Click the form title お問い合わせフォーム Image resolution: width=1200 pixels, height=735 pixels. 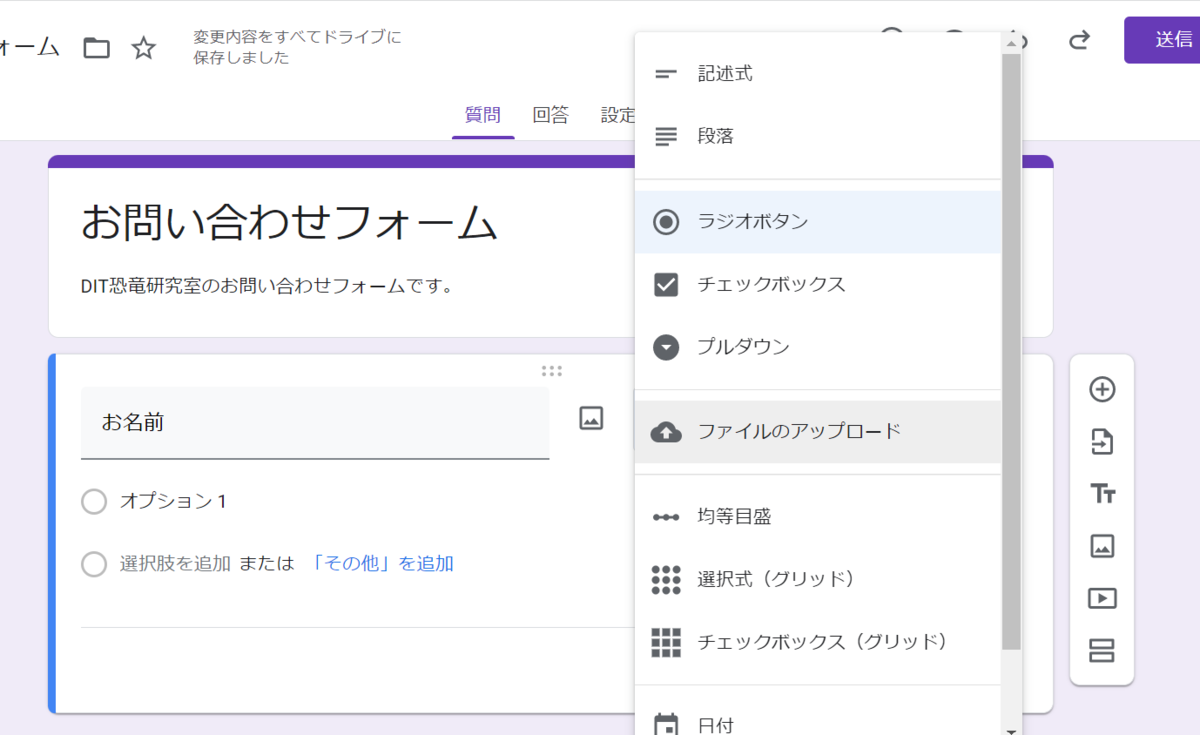(289, 223)
